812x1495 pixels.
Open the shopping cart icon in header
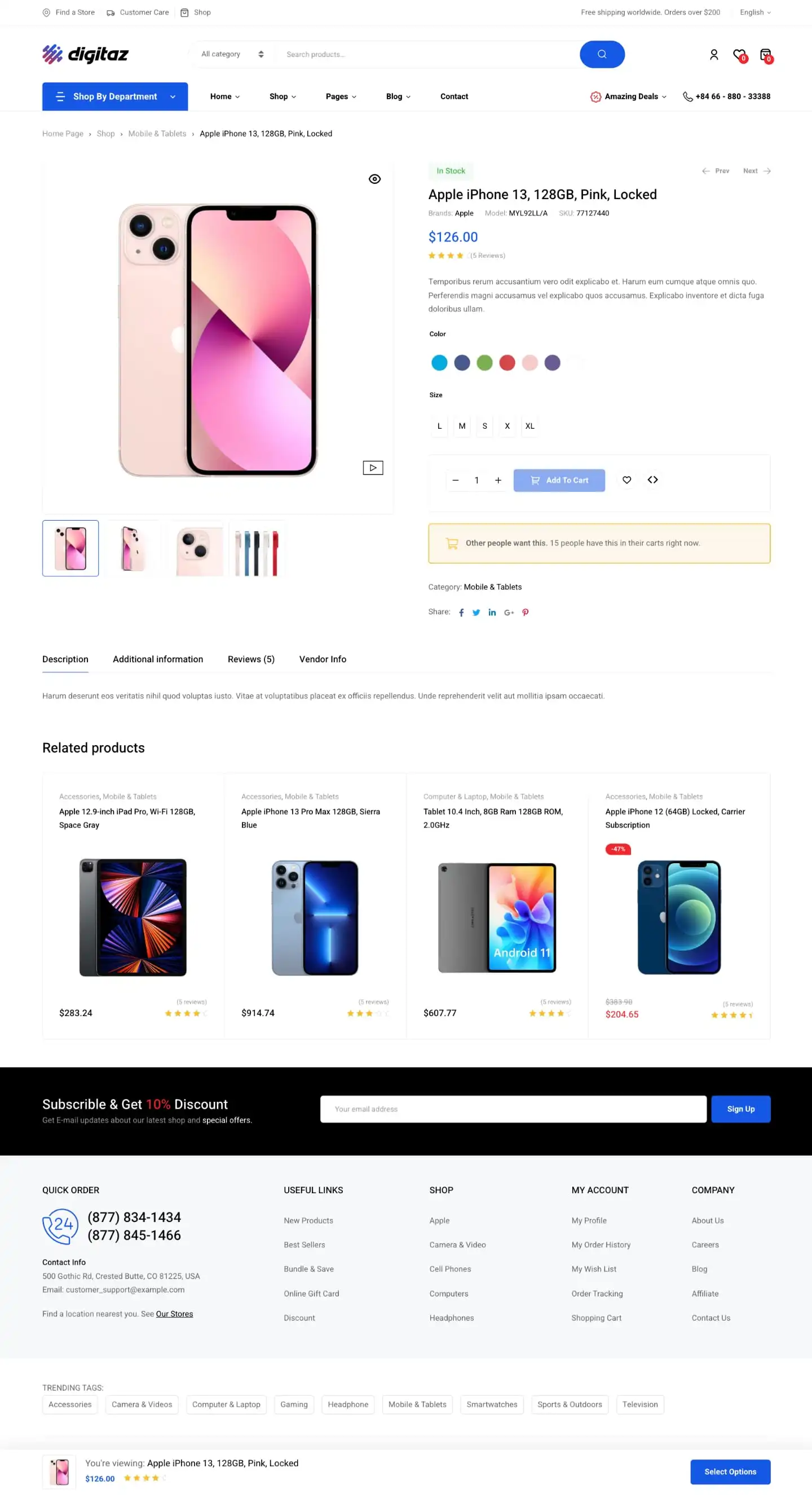click(x=766, y=55)
